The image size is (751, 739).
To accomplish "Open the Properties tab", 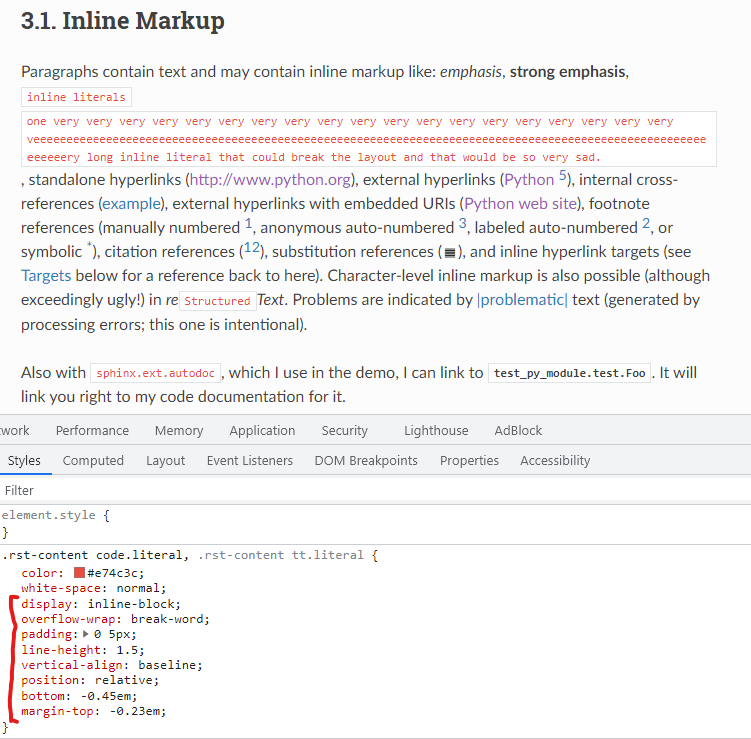I will pyautogui.click(x=469, y=460).
